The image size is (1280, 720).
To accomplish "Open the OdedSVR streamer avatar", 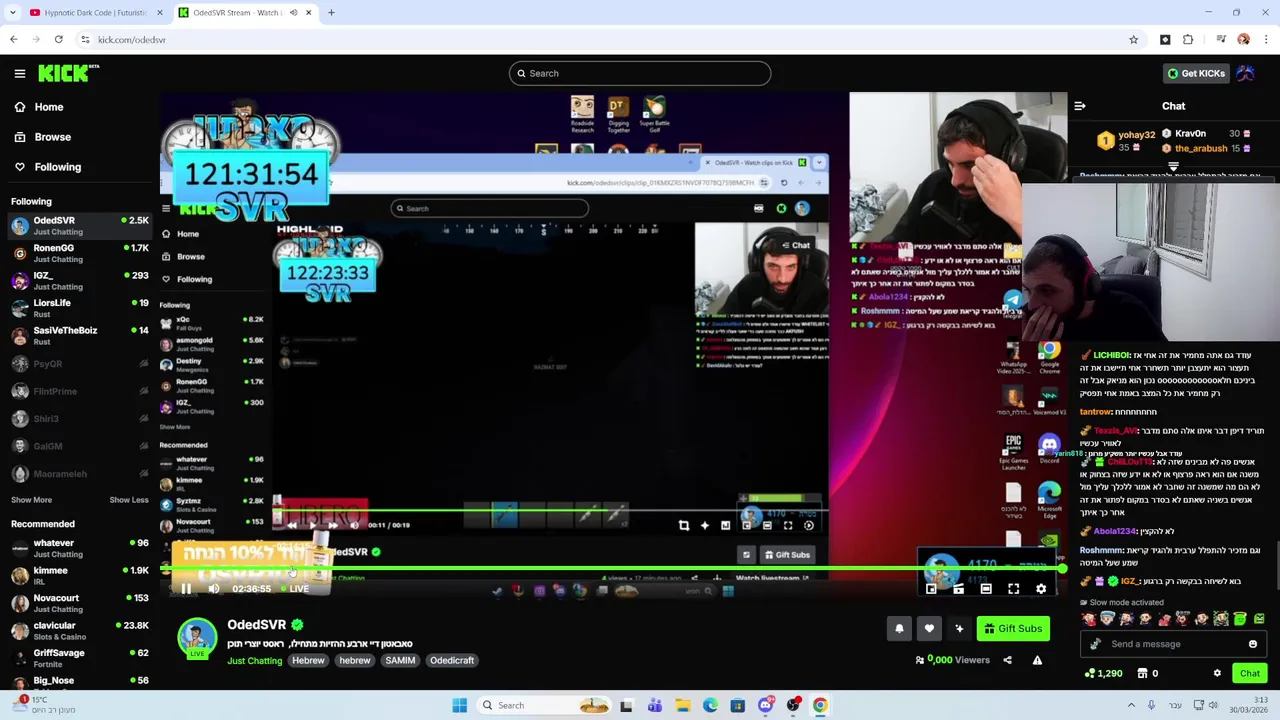I will [197, 638].
